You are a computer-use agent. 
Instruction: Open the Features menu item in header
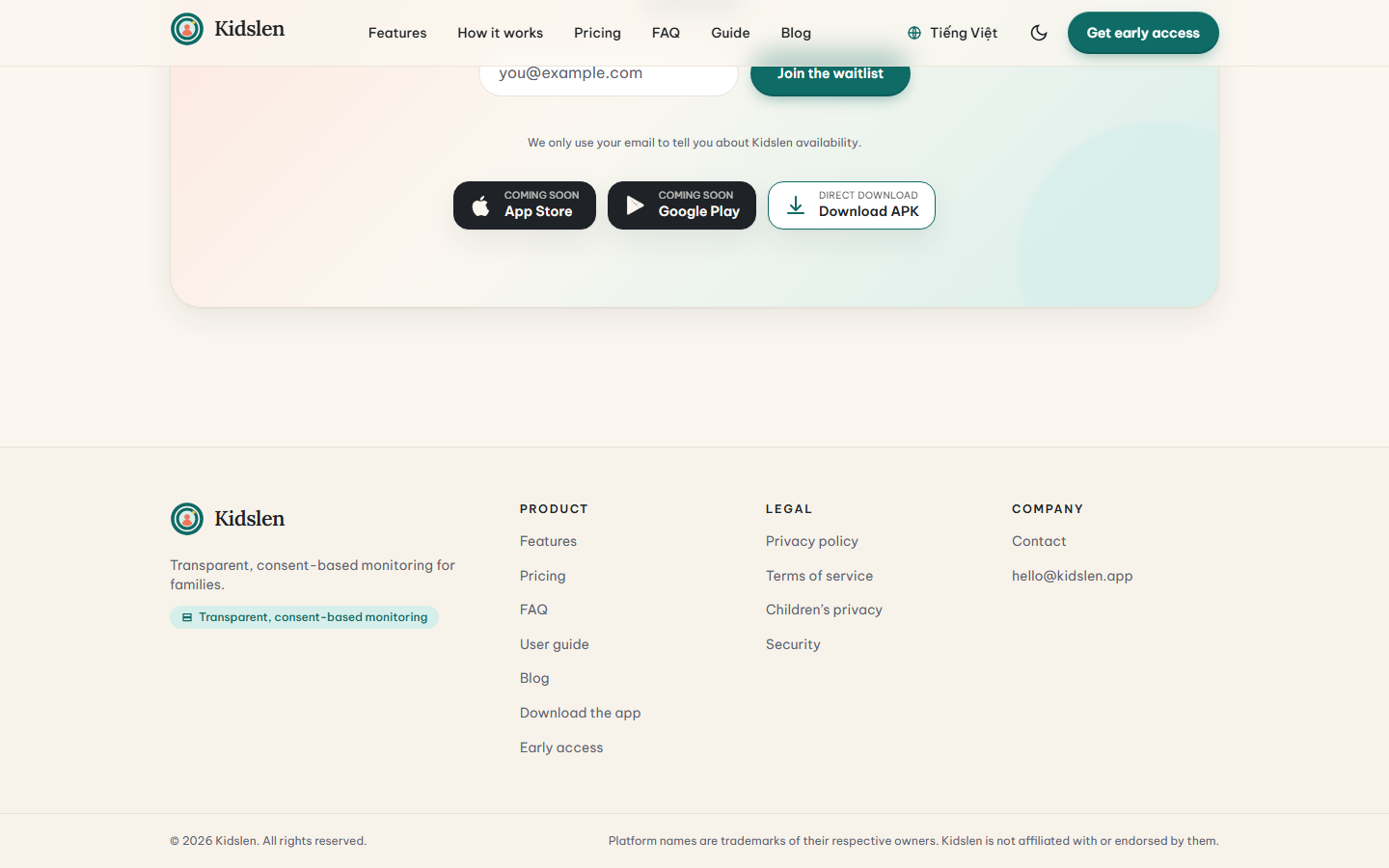tap(397, 33)
